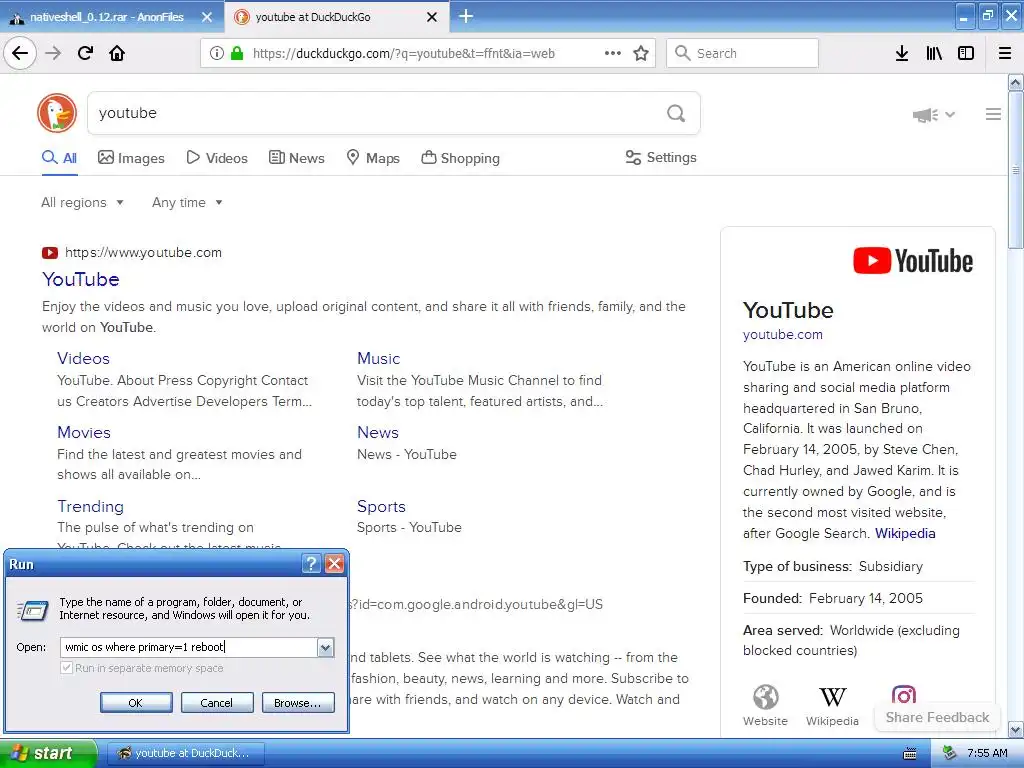The image size is (1024, 768).
Task: Open the Music sitelink
Action: [x=378, y=359]
